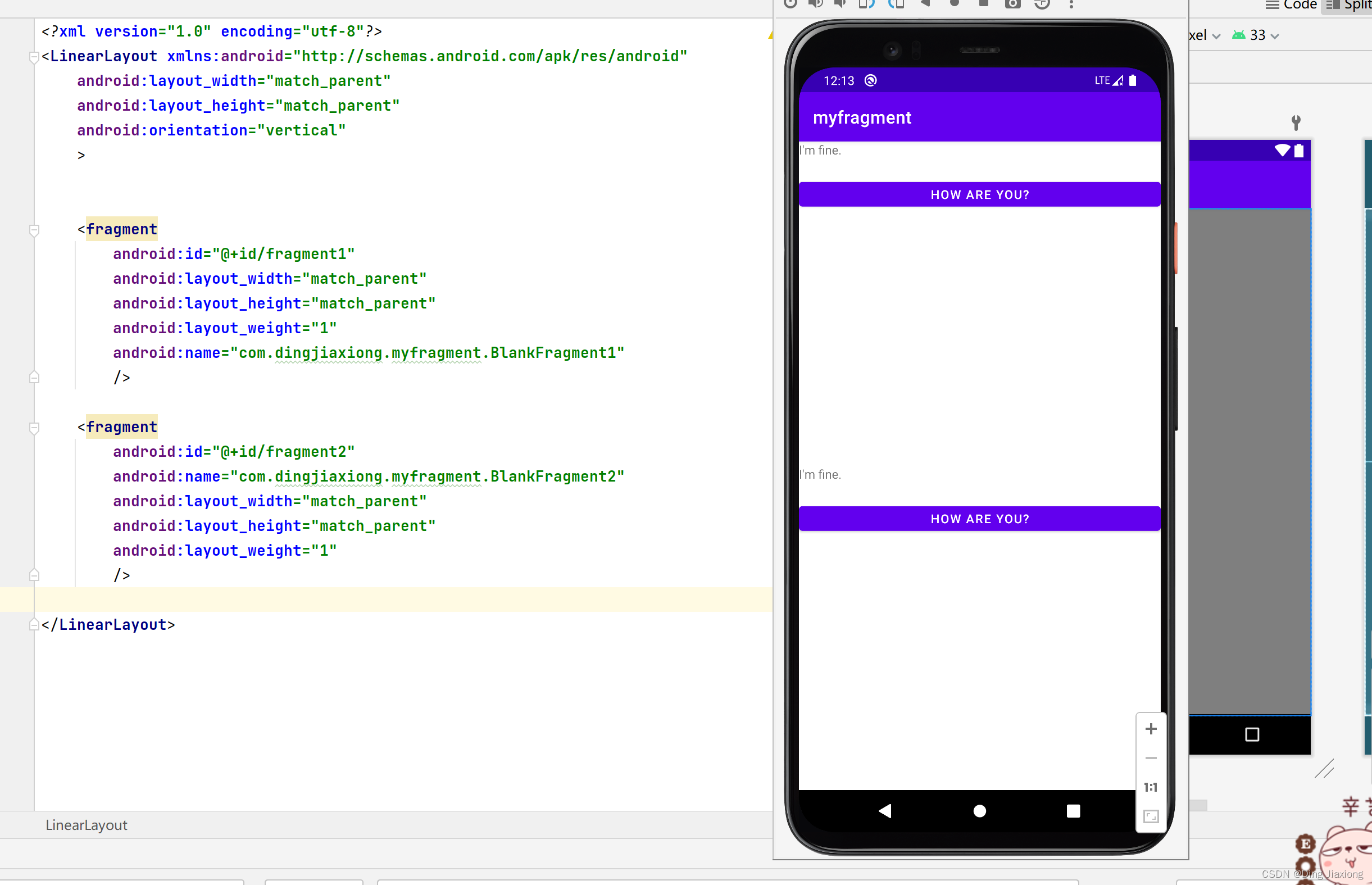Open the API 33 version dropdown
The width and height of the screenshot is (1372, 885).
click(x=1257, y=35)
